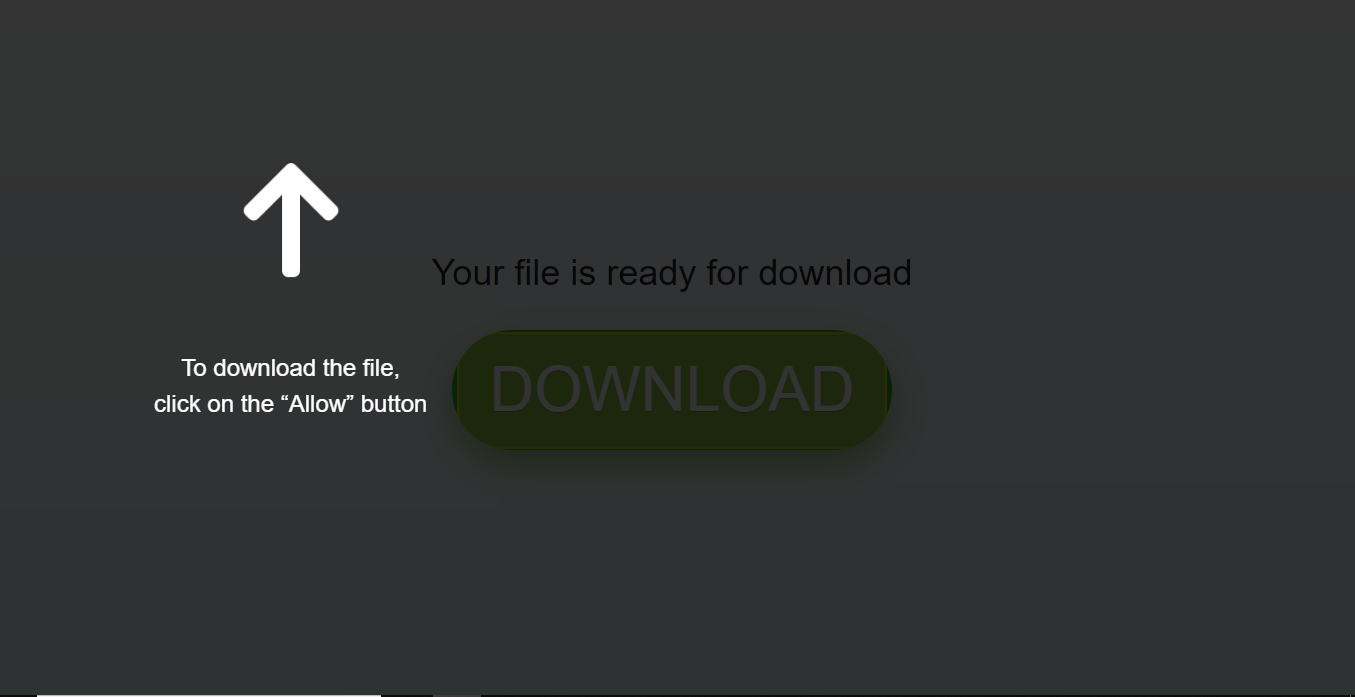Click the small gray segment on the bottom edge
Viewport: 1355px width, 697px height.
(457, 694)
